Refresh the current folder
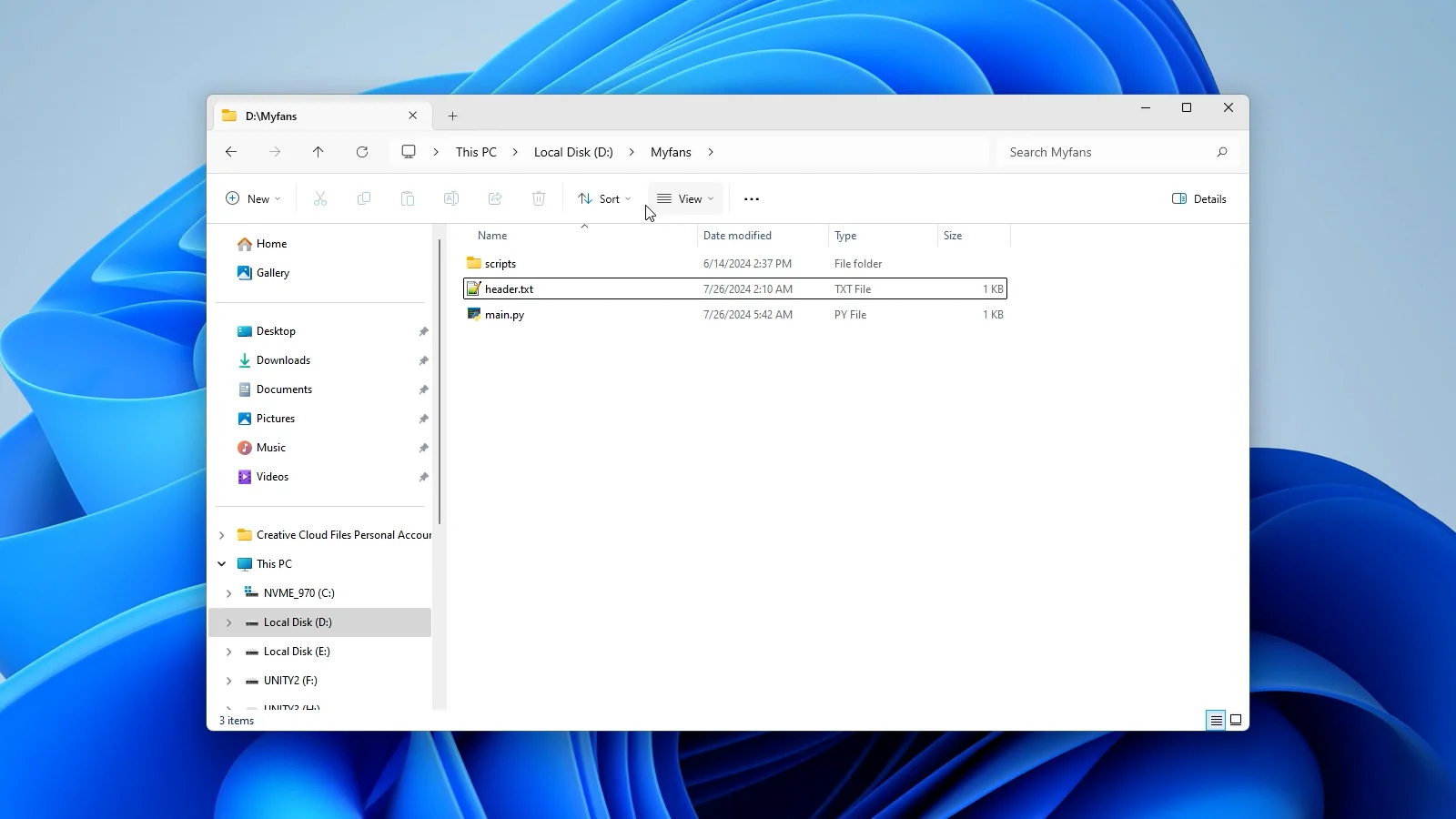The width and height of the screenshot is (1456, 819). coord(361,152)
